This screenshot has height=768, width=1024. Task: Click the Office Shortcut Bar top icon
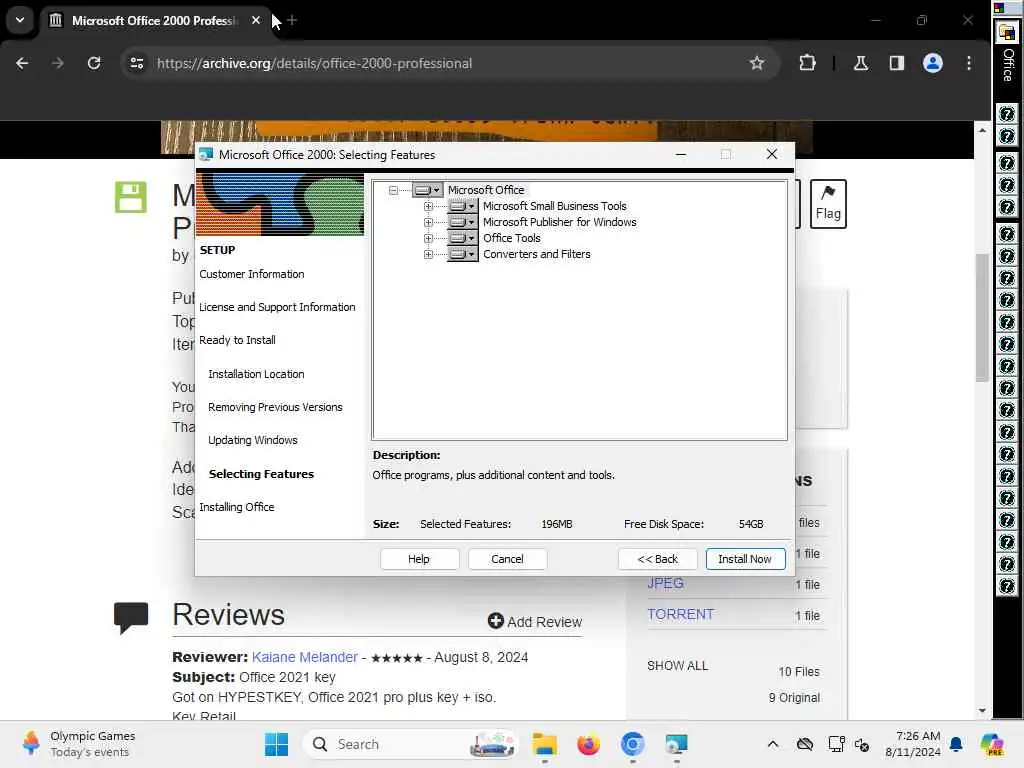[1008, 32]
